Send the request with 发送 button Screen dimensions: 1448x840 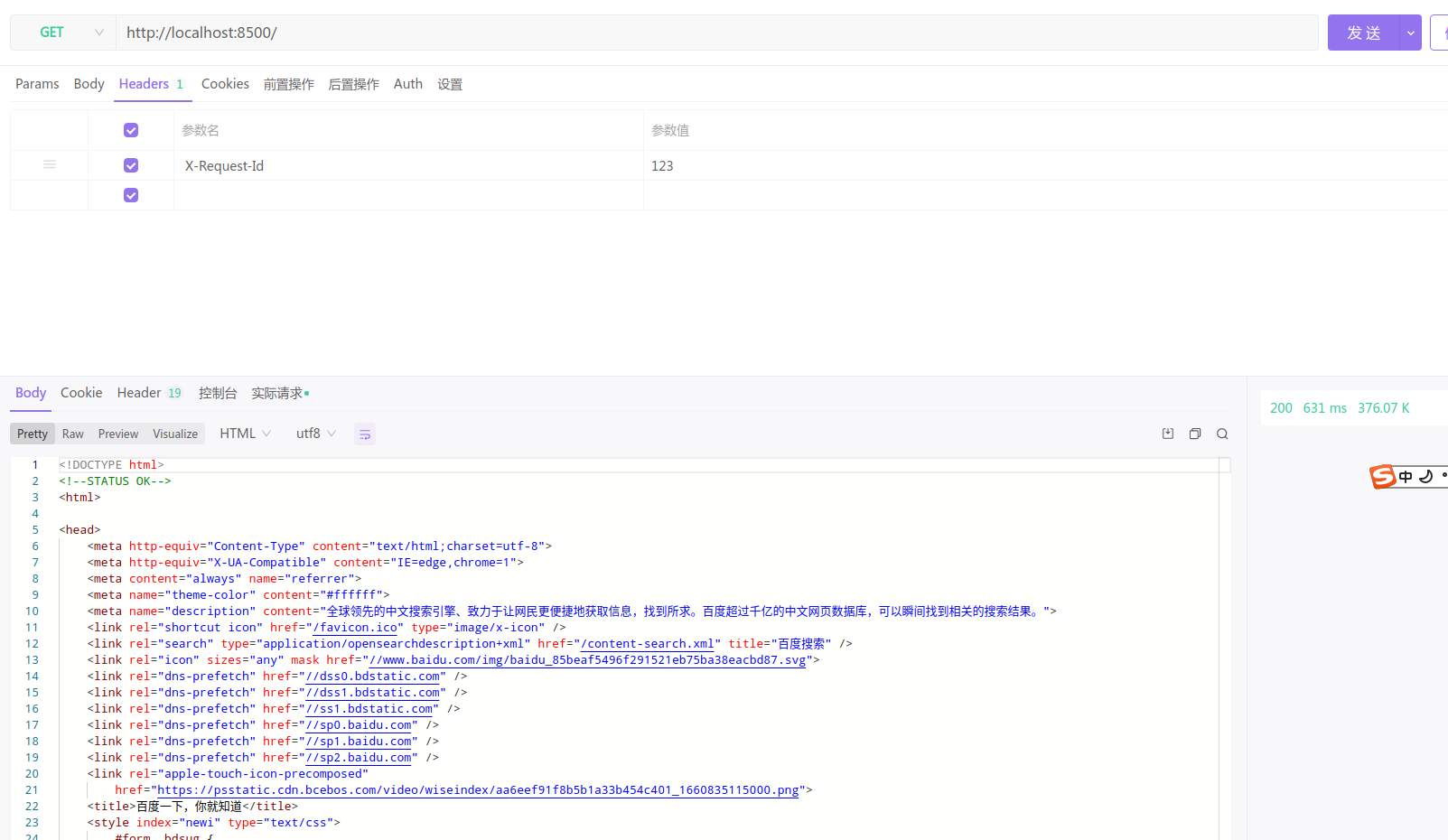coord(1363,33)
